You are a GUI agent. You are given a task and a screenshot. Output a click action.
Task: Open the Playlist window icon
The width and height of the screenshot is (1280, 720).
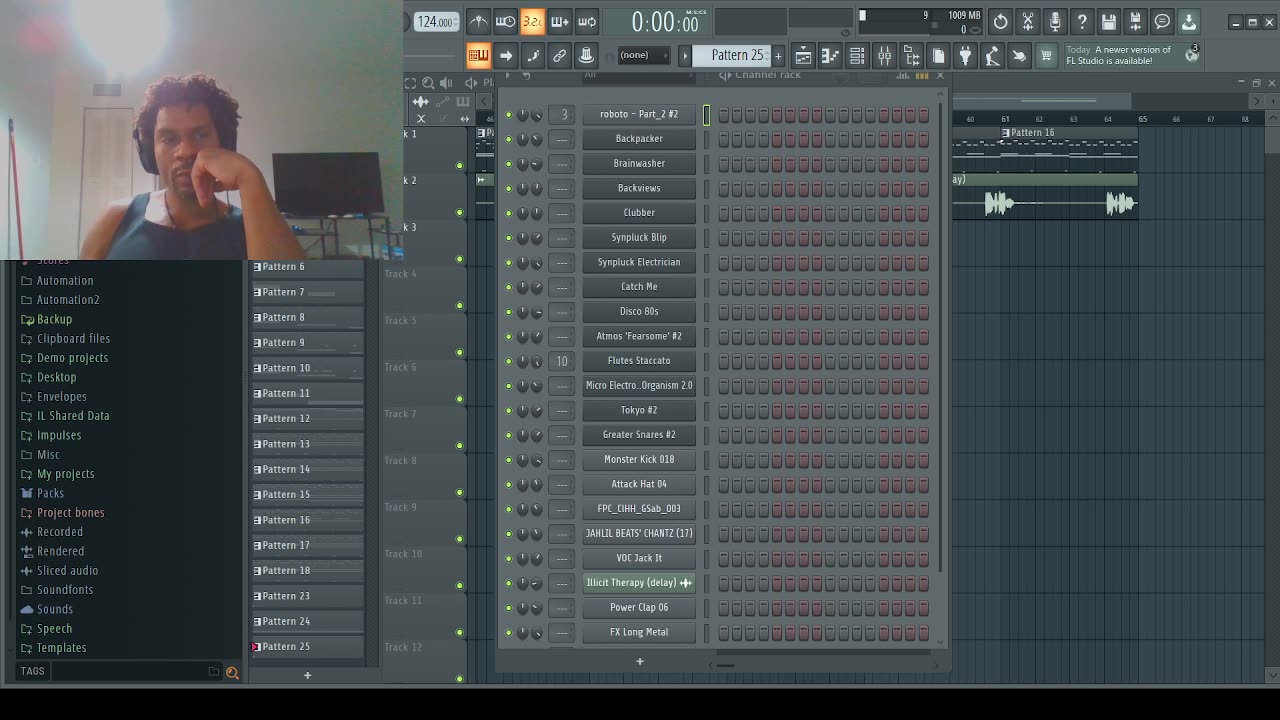coord(803,56)
